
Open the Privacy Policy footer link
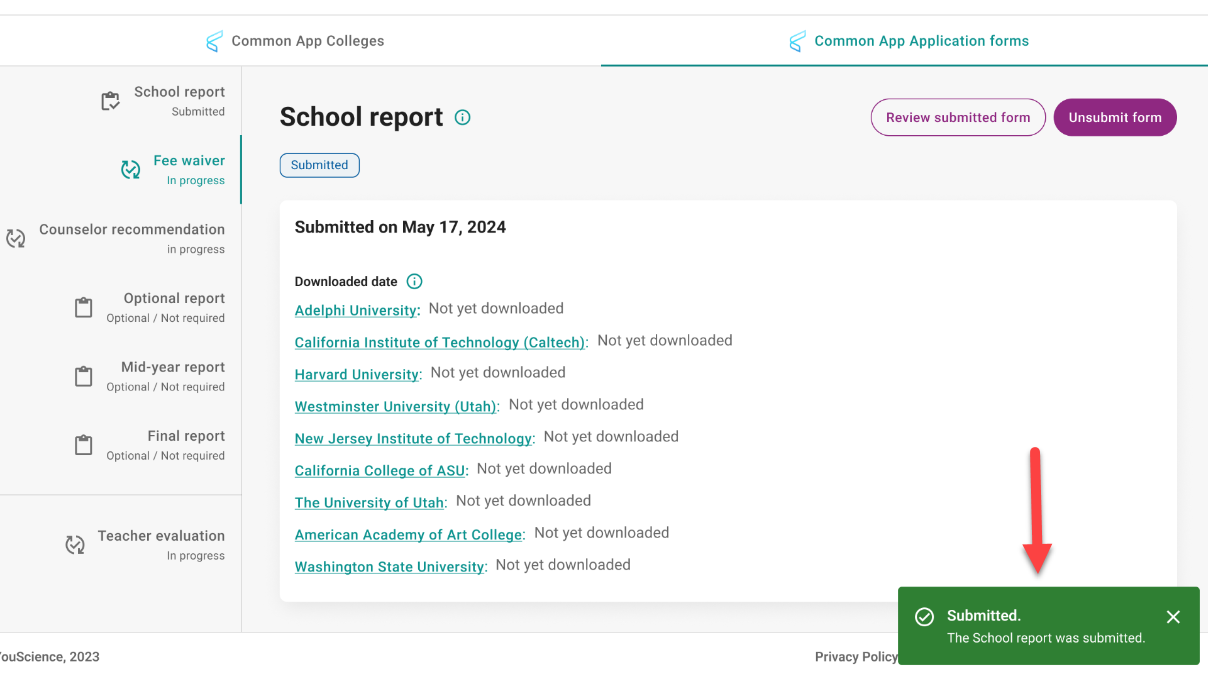pos(855,657)
